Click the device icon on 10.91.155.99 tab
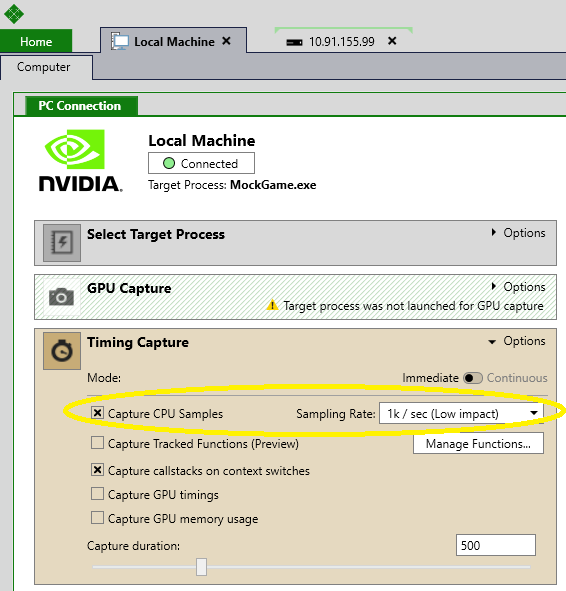The image size is (566, 591). point(294,42)
